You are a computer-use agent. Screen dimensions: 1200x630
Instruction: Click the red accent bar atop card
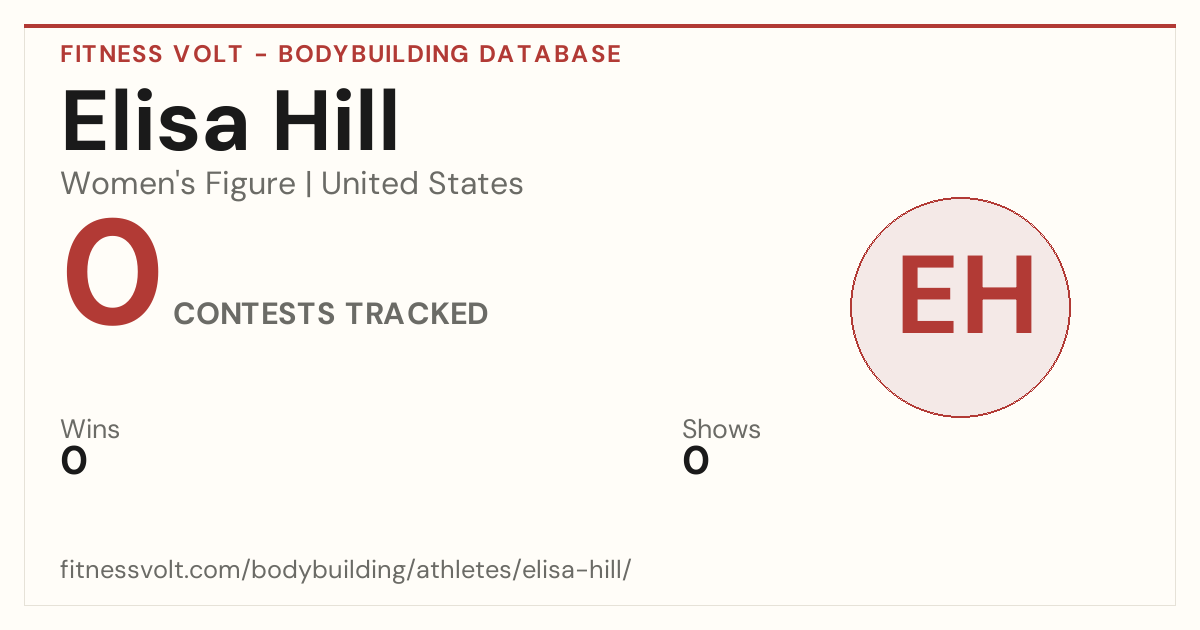(x=600, y=26)
